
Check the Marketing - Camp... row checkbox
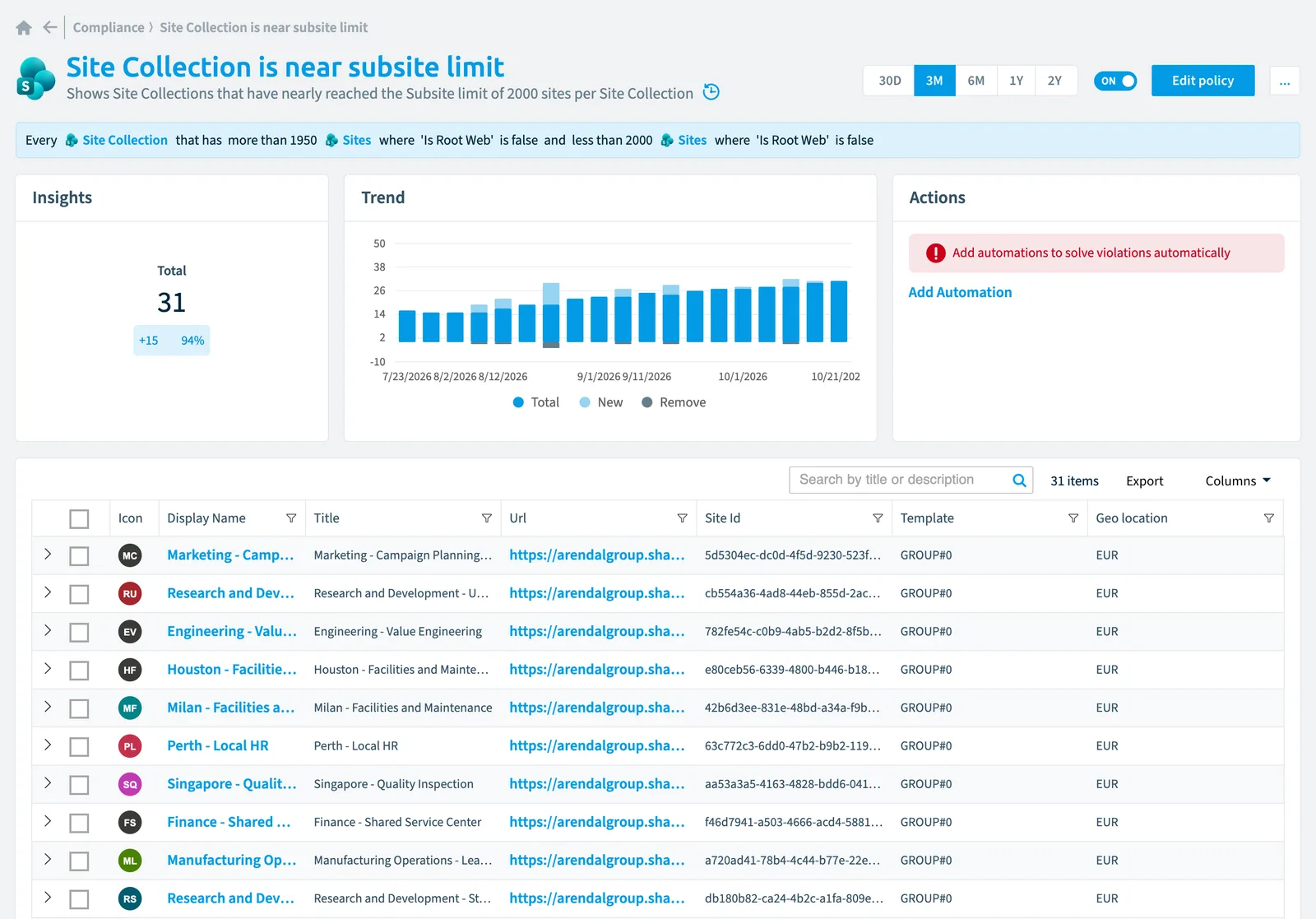pos(79,556)
